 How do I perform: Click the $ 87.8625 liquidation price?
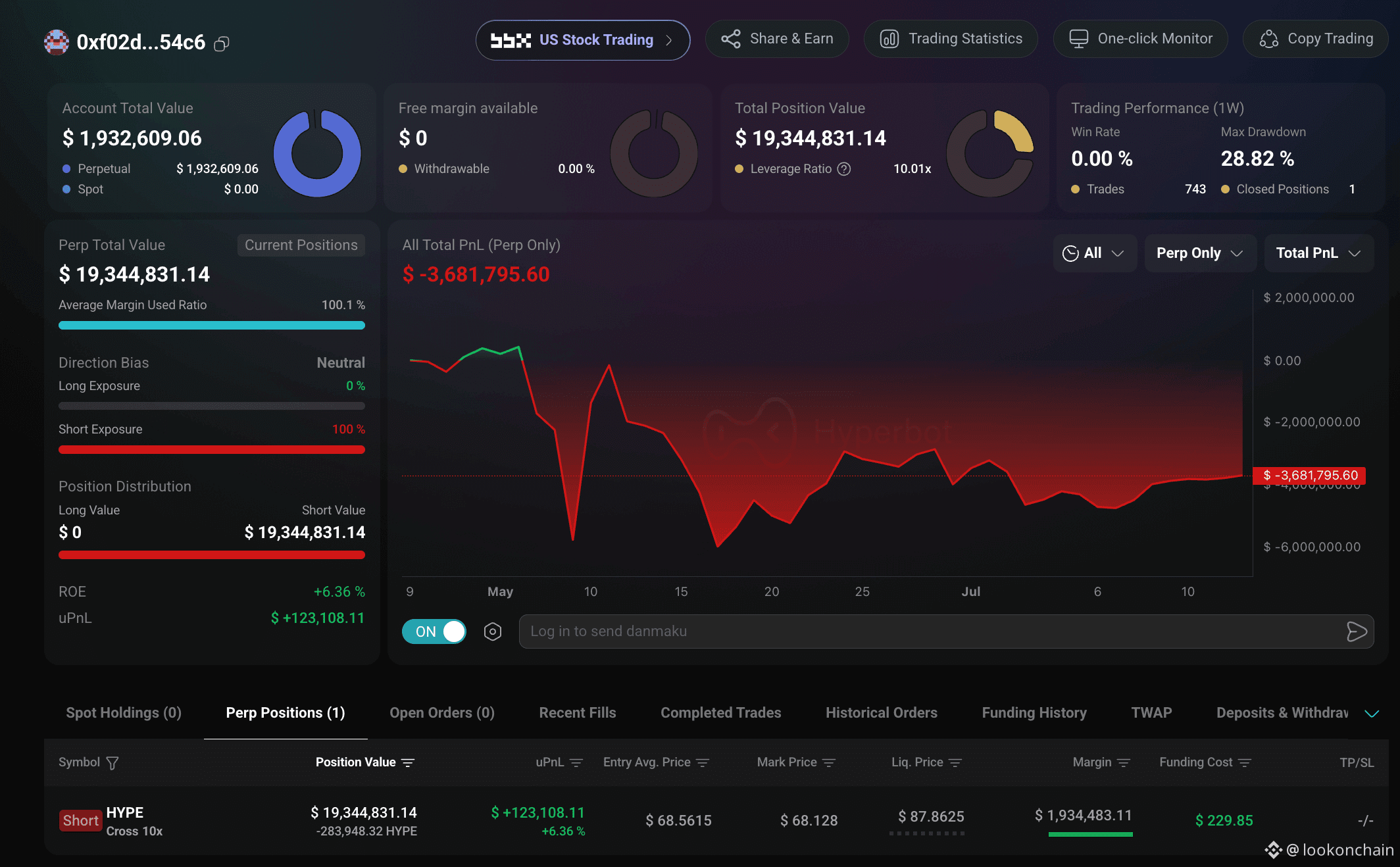point(931,817)
